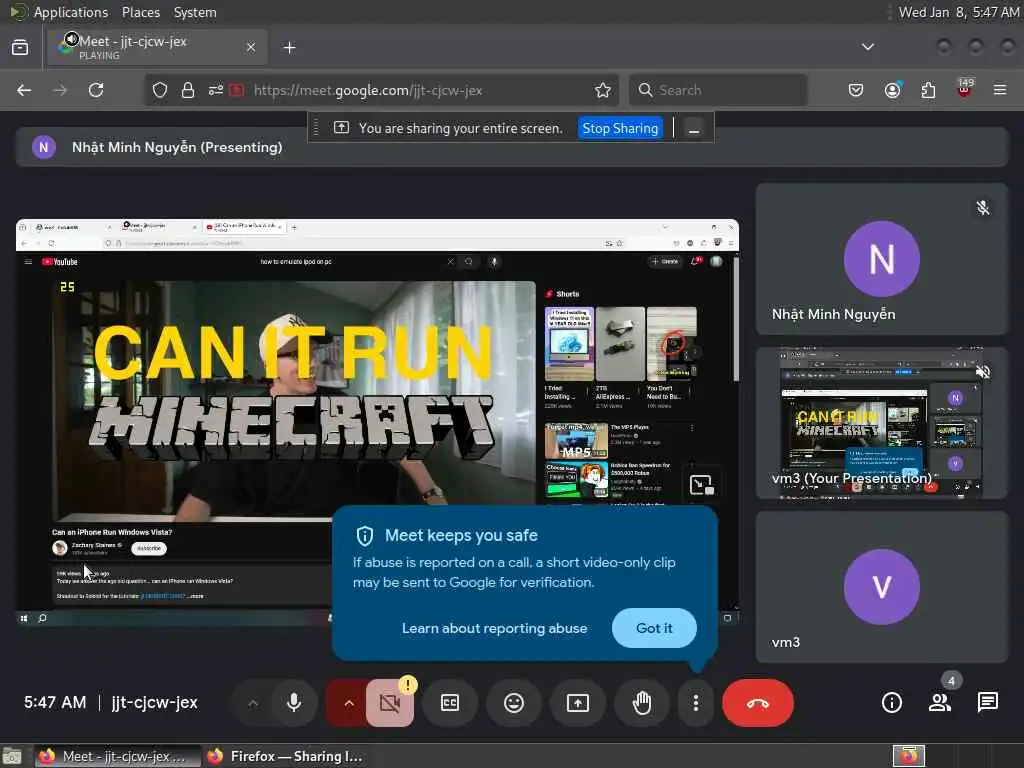Open tracking protection shield icon
The image size is (1024, 768).
pyautogui.click(x=160, y=90)
